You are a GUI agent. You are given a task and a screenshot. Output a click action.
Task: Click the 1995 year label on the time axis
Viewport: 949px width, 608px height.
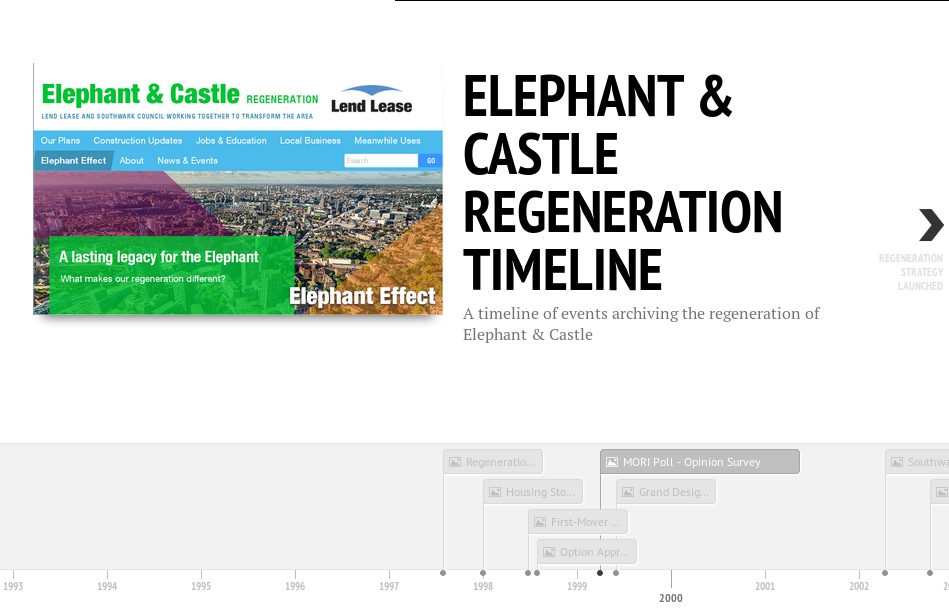coord(201,586)
